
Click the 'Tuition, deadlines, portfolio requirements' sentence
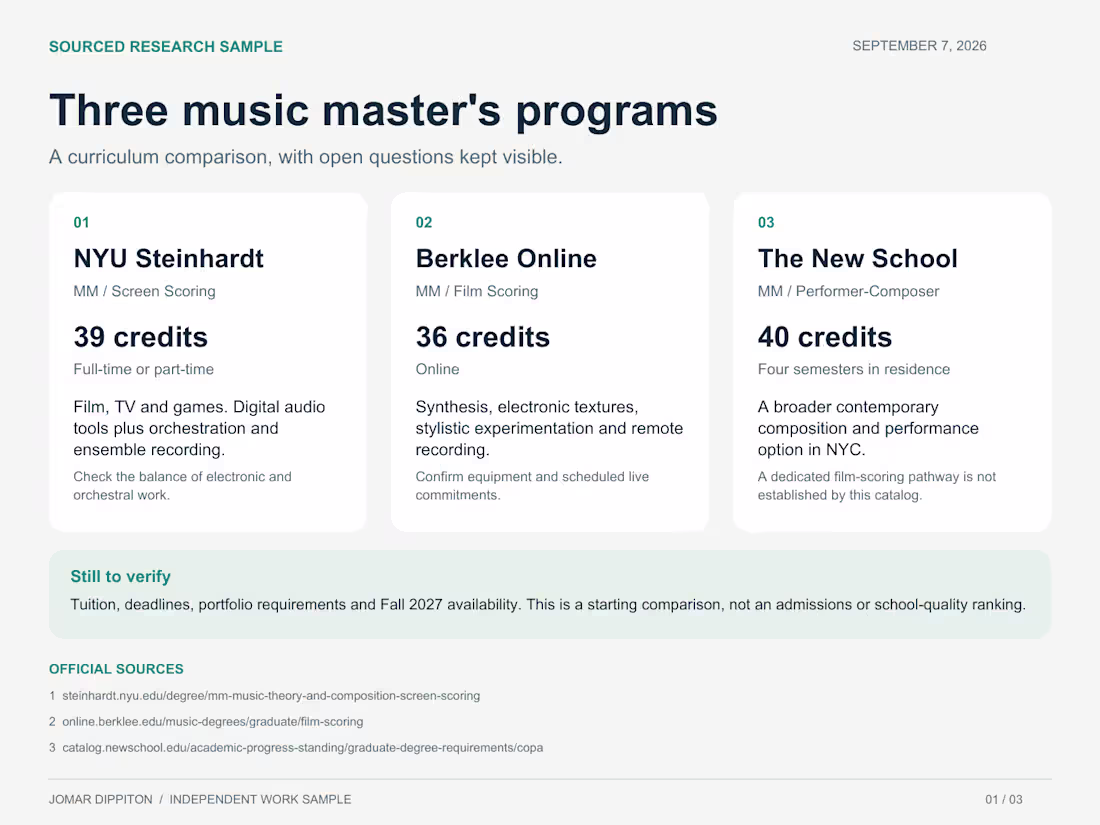[548, 605]
